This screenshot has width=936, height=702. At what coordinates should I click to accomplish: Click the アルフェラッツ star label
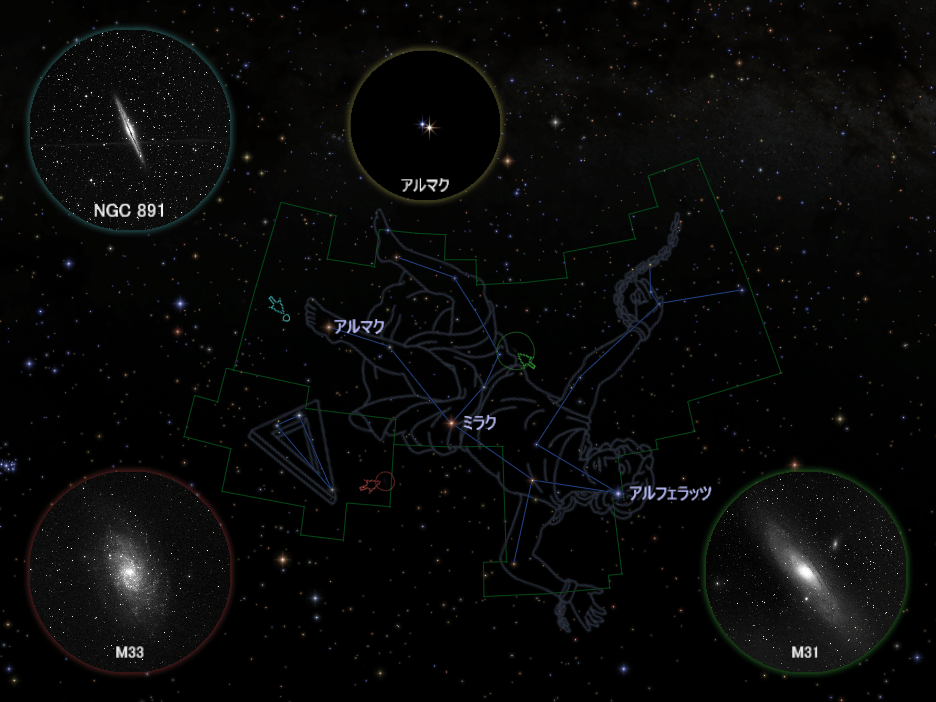(x=670, y=493)
